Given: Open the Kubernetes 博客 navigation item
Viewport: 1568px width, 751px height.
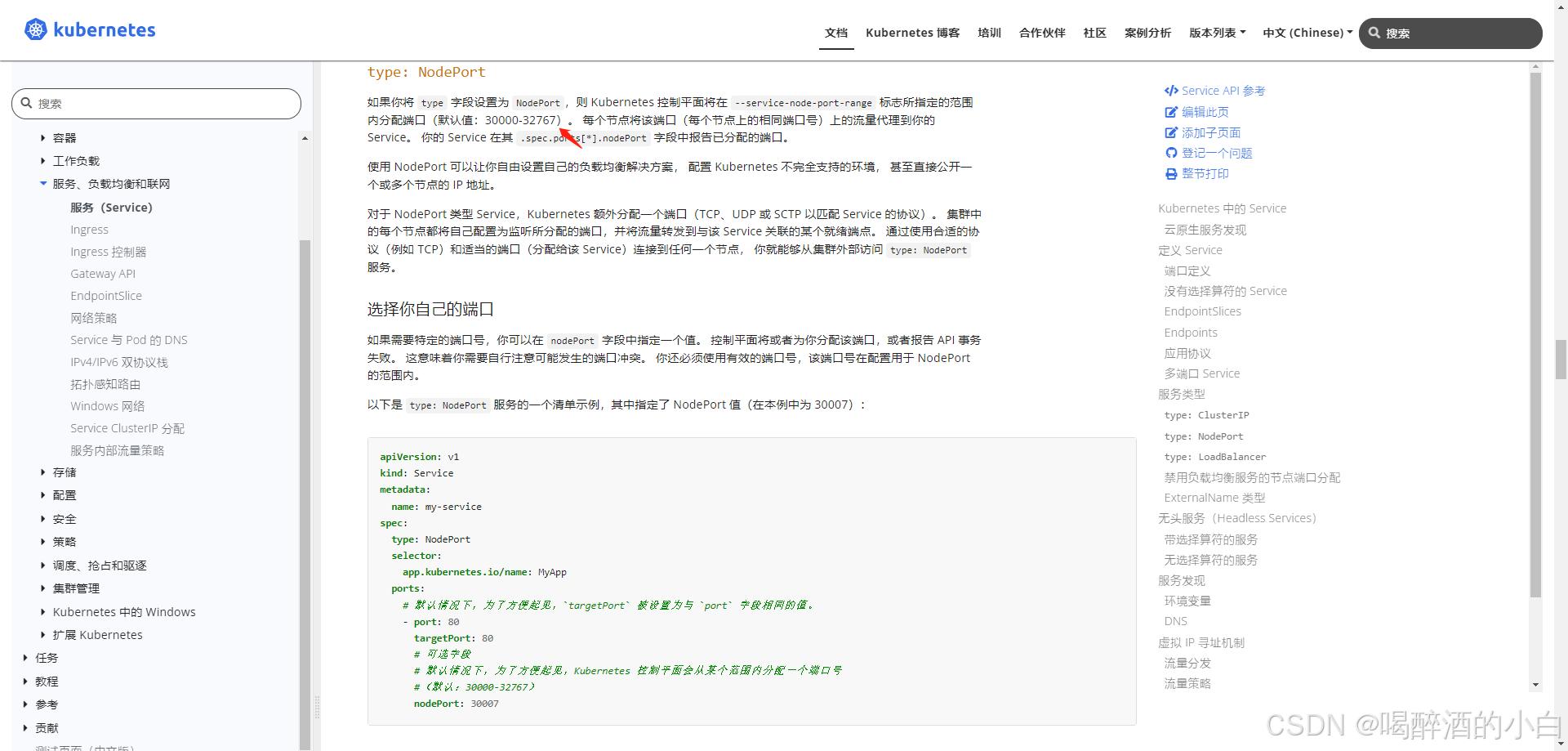Looking at the screenshot, I should click(x=912, y=33).
